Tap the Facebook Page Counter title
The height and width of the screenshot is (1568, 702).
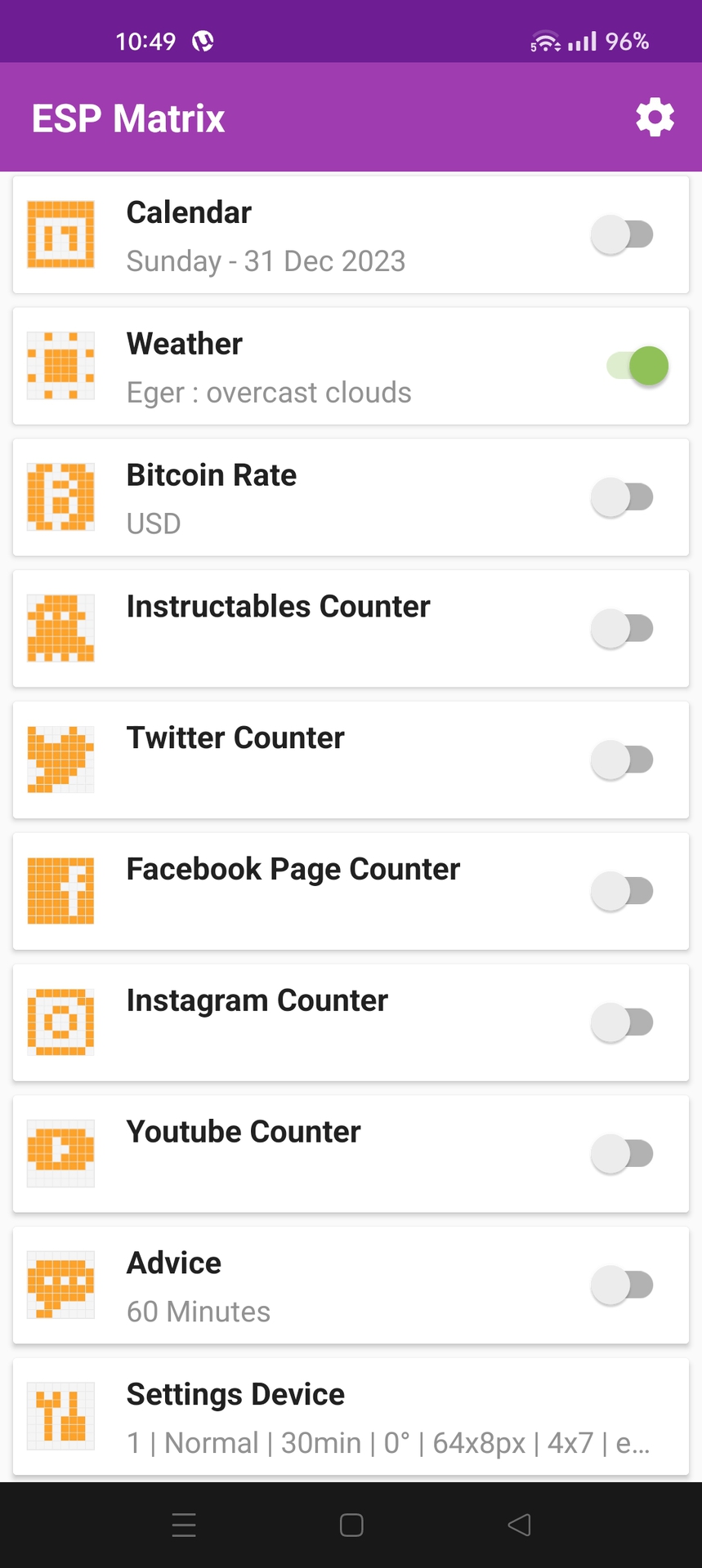pyautogui.click(x=293, y=870)
